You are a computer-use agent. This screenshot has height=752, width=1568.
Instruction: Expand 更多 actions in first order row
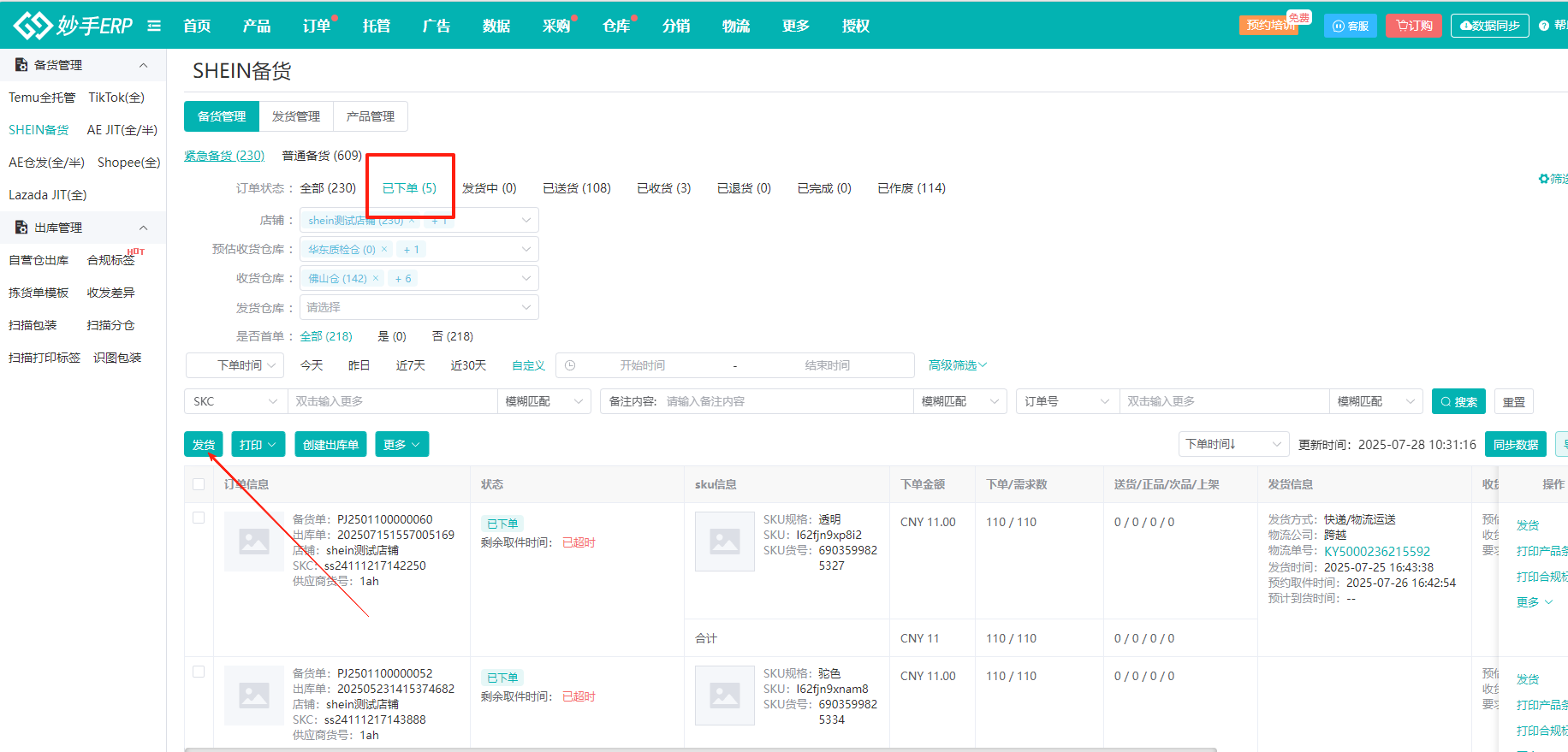click(1534, 602)
